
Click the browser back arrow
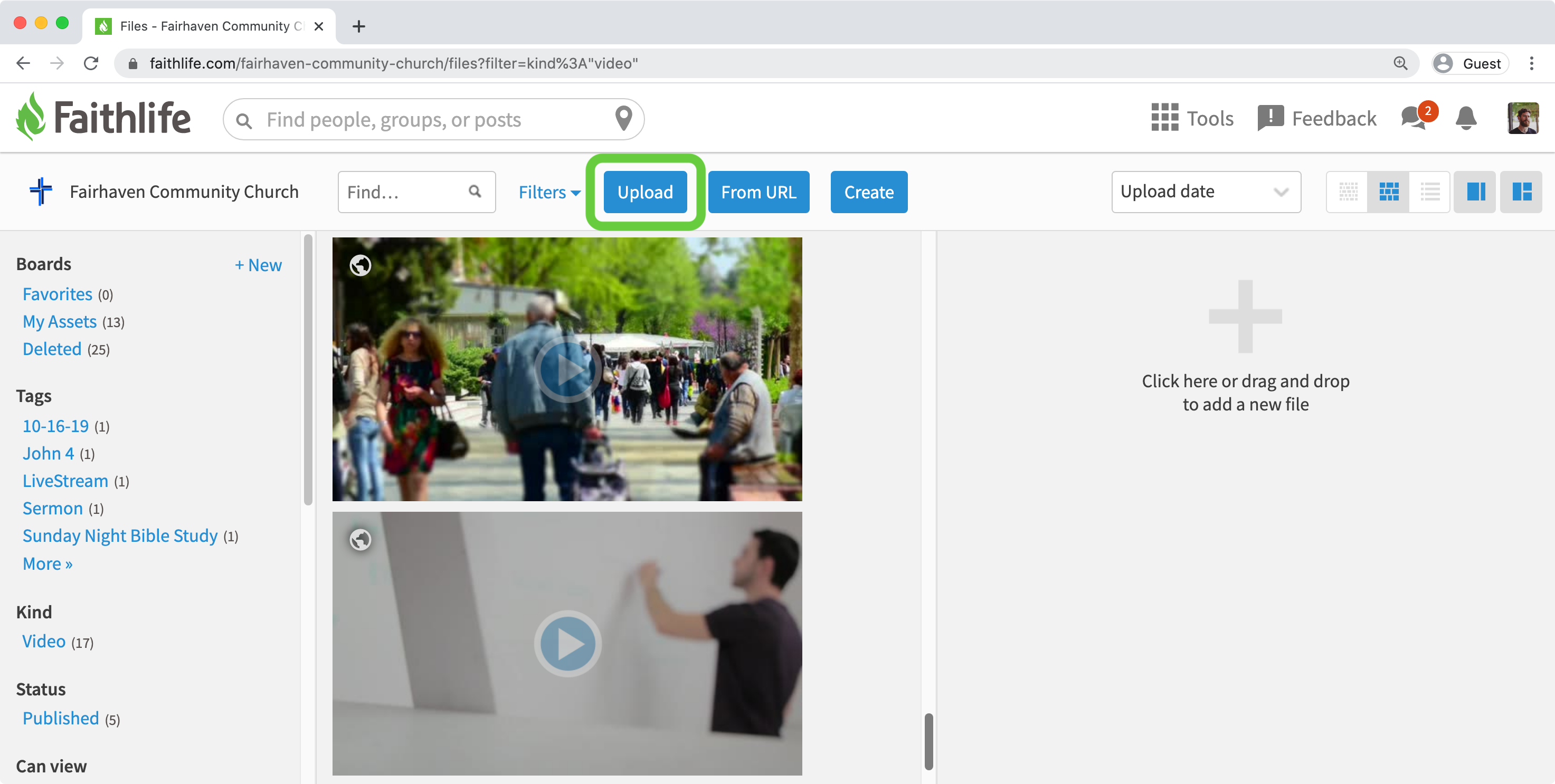click(23, 63)
